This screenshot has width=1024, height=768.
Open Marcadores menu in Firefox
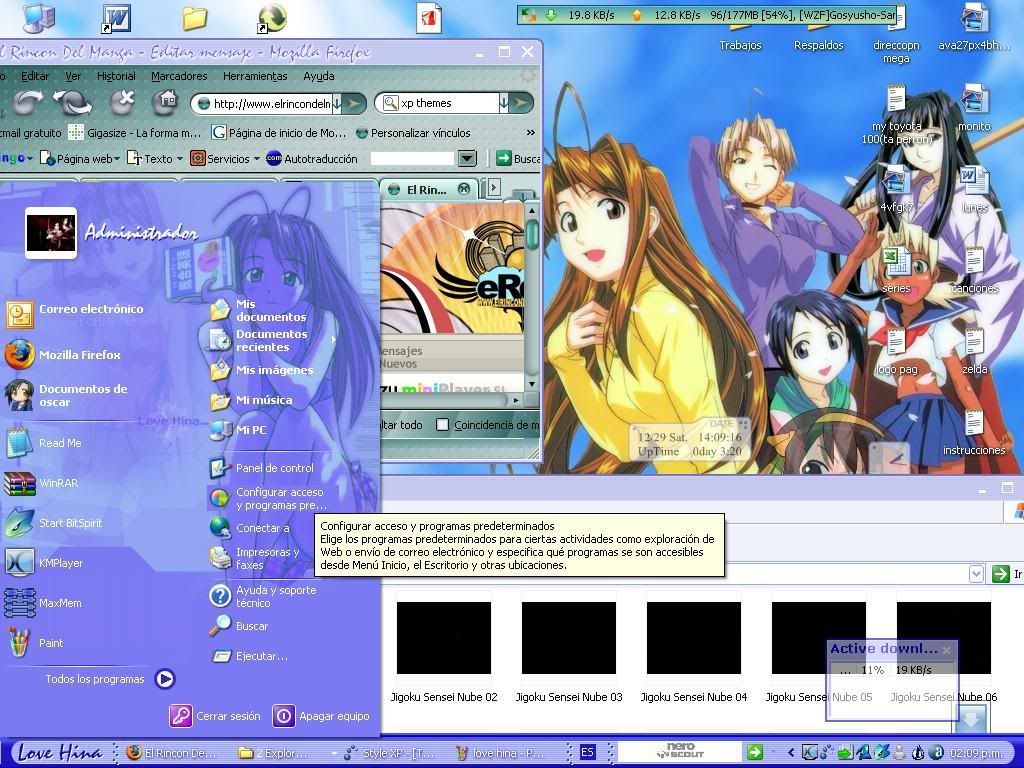pos(179,76)
